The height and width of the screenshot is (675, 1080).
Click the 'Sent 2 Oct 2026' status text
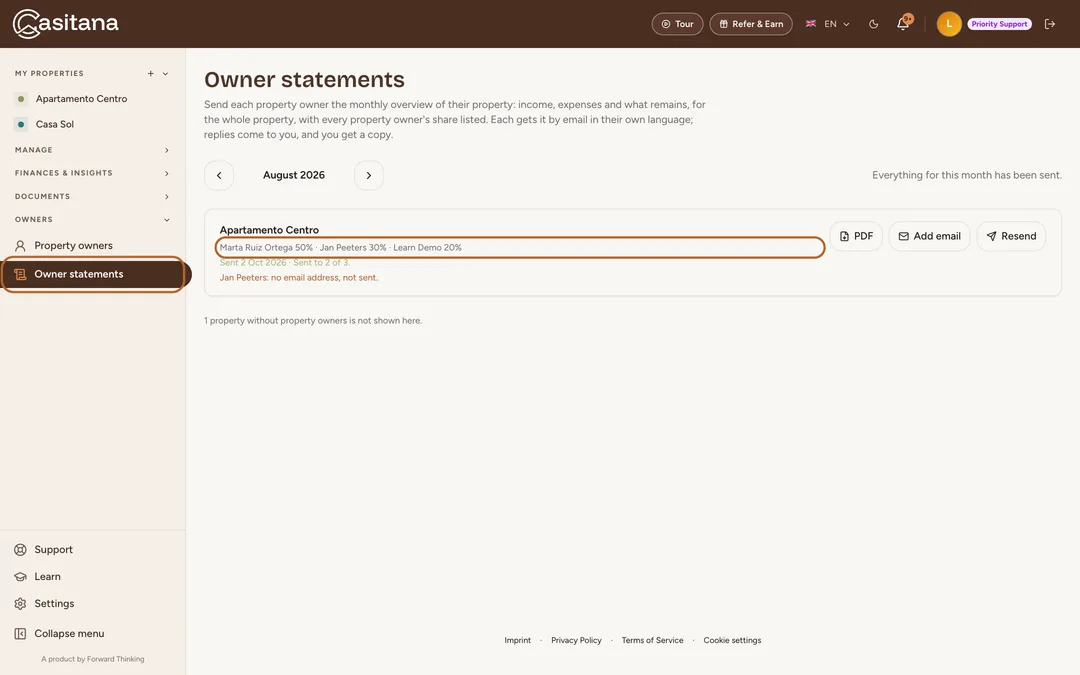(284, 262)
